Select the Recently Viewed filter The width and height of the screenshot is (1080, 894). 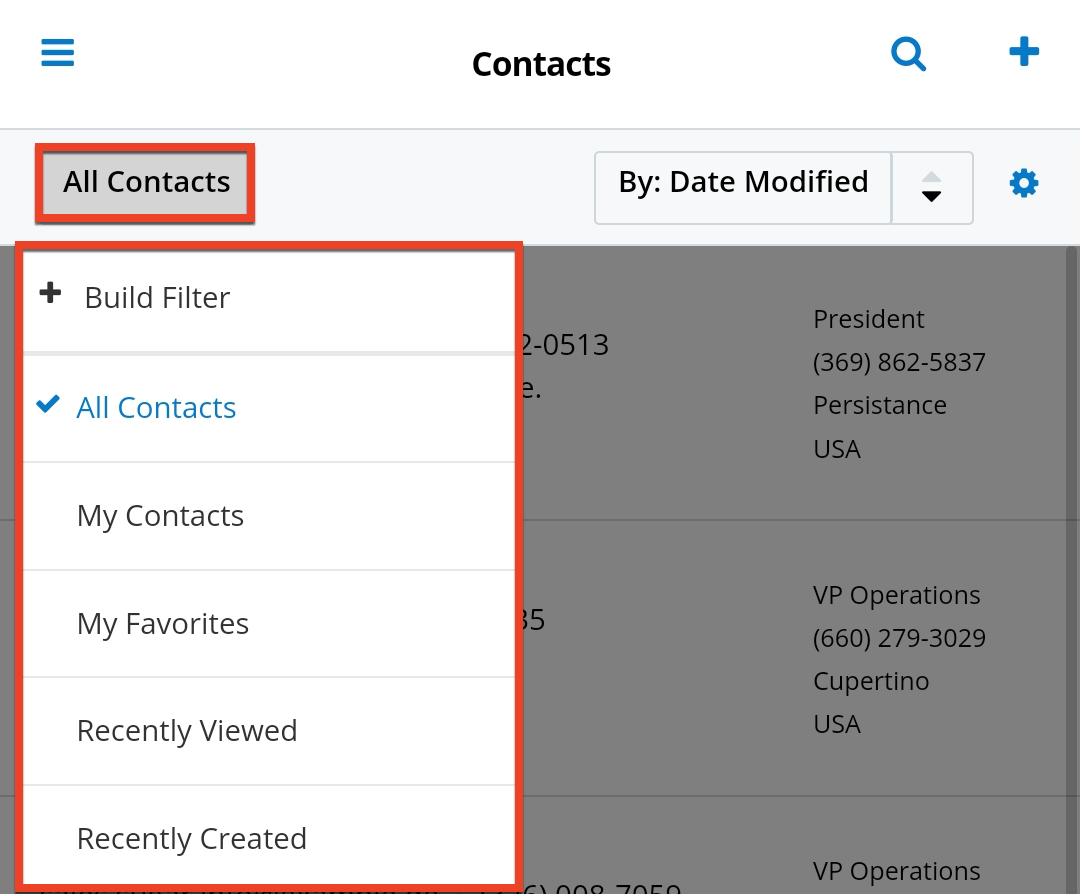[187, 731]
